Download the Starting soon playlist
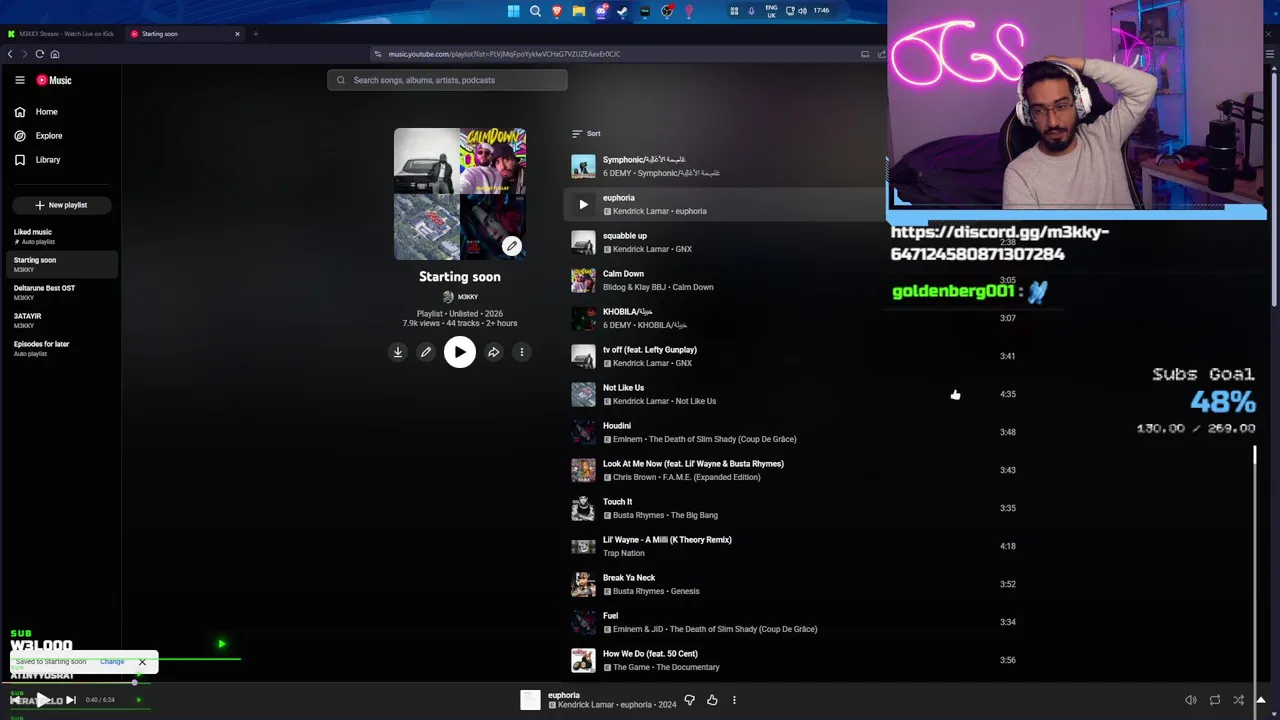Image resolution: width=1280 pixels, height=720 pixels. 398,352
